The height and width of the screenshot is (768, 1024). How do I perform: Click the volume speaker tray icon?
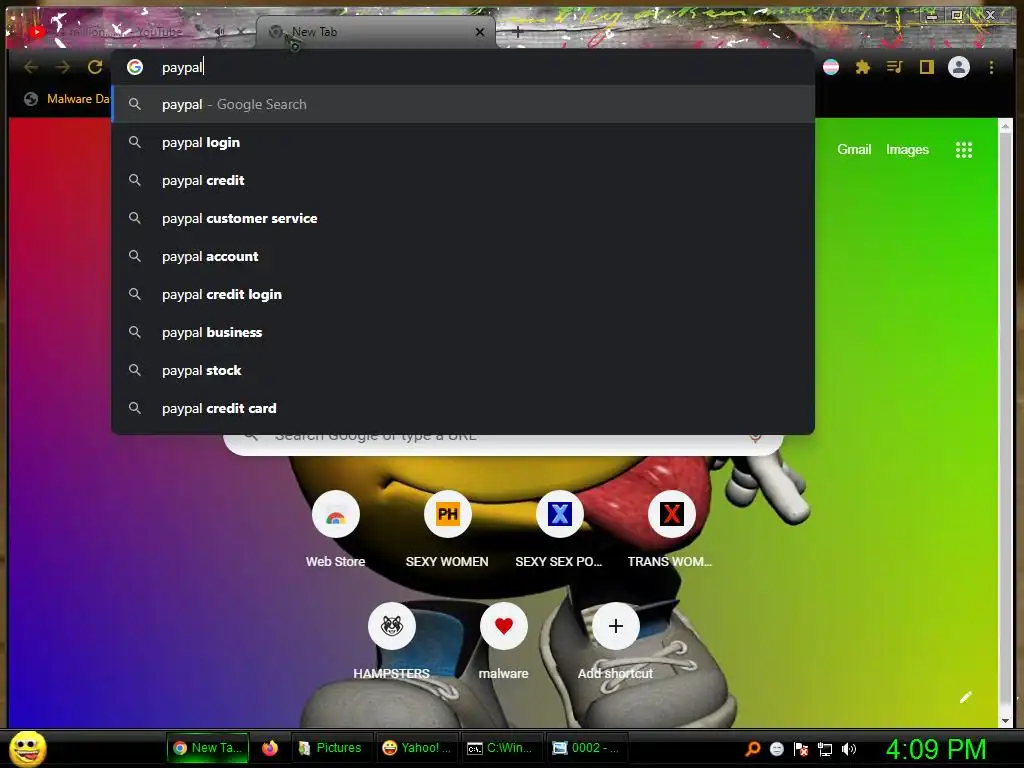point(848,749)
